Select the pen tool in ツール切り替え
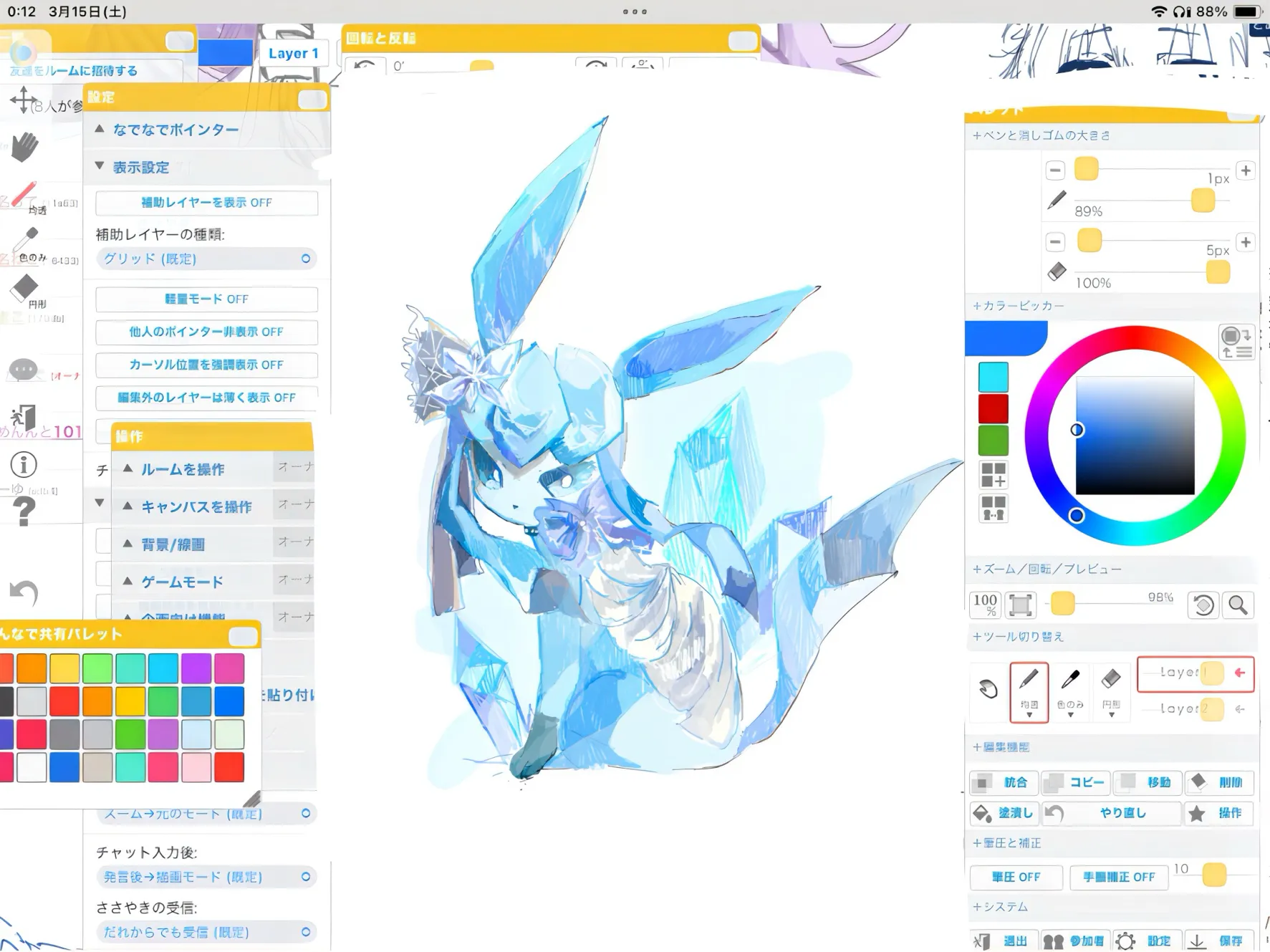Viewport: 1270px width, 952px height. [x=1029, y=692]
